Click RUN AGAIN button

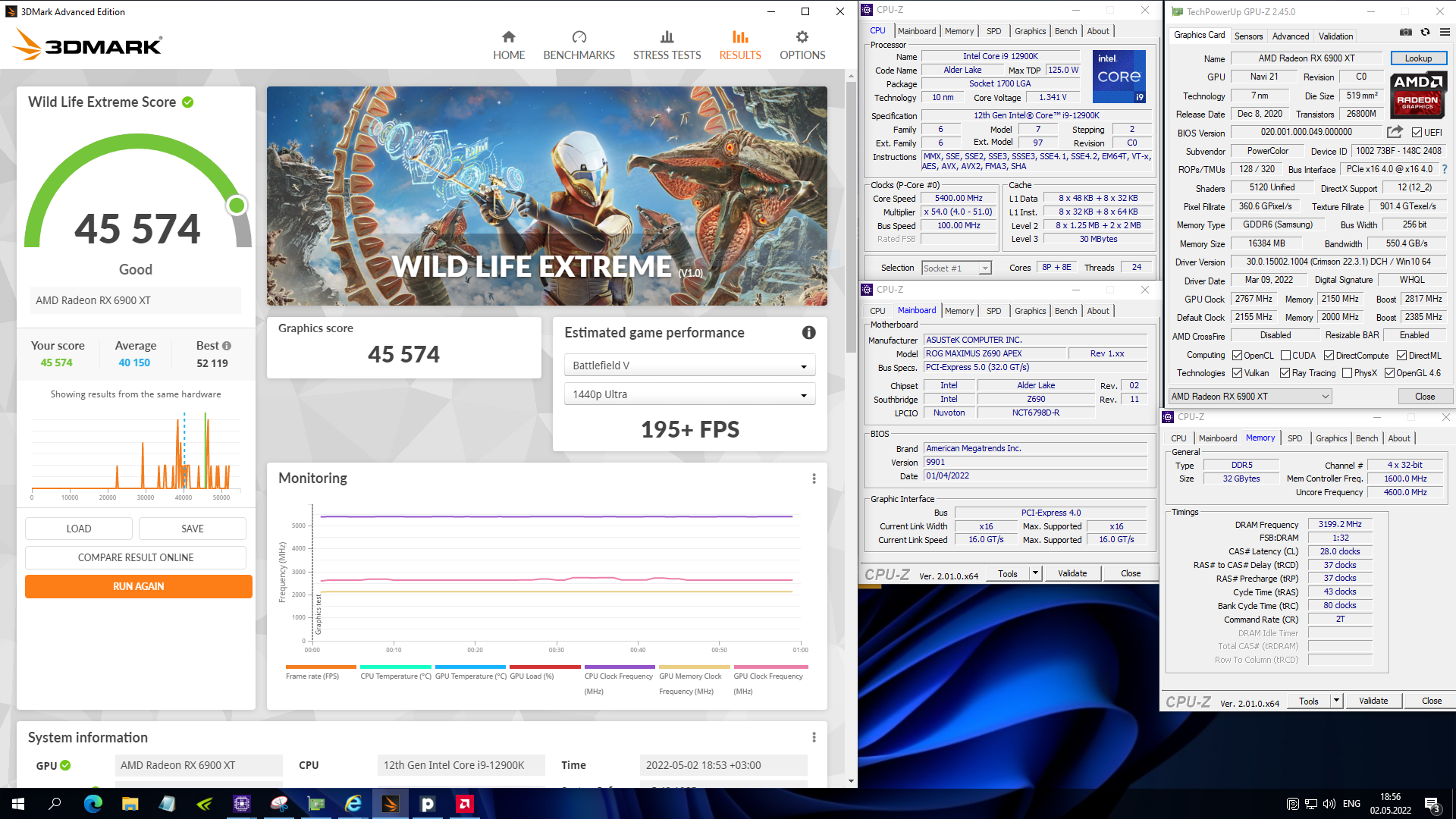point(138,586)
